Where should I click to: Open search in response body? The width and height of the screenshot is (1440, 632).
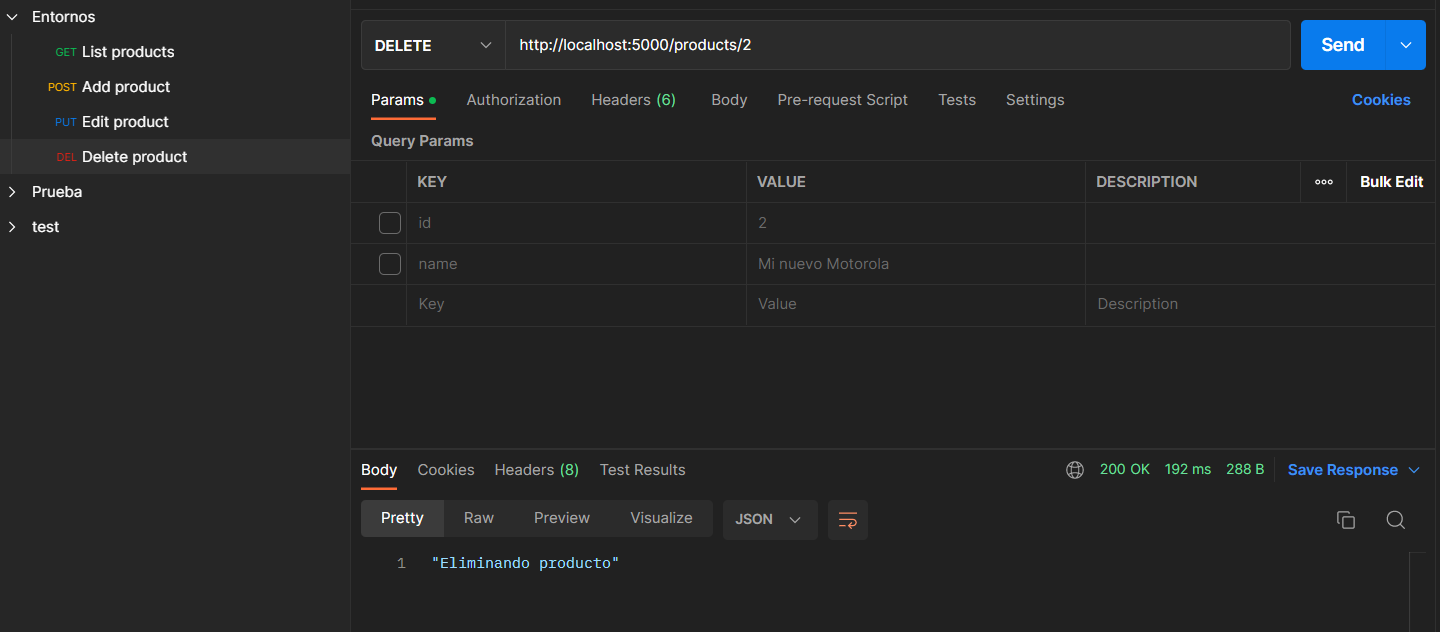(1396, 520)
